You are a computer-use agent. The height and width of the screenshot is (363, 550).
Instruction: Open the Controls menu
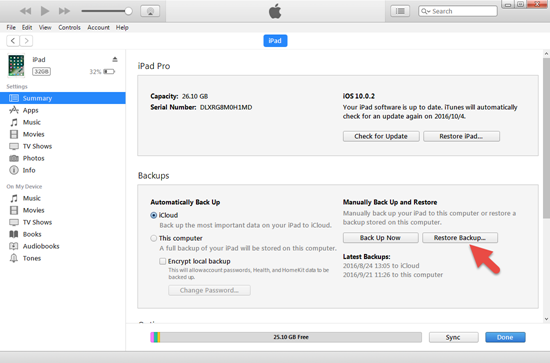(69, 27)
